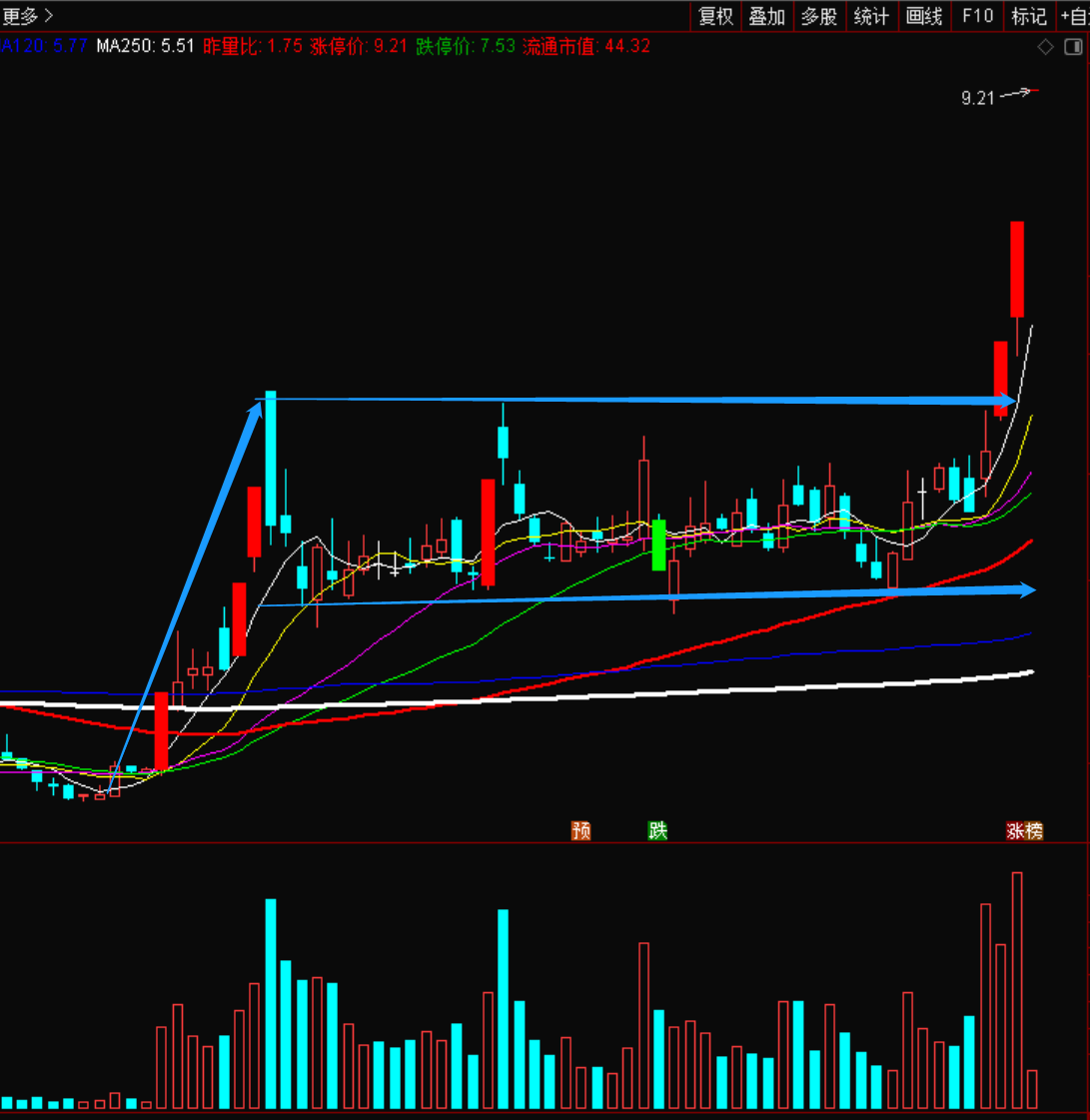Open the 复权 price adjustment menu

[x=715, y=16]
